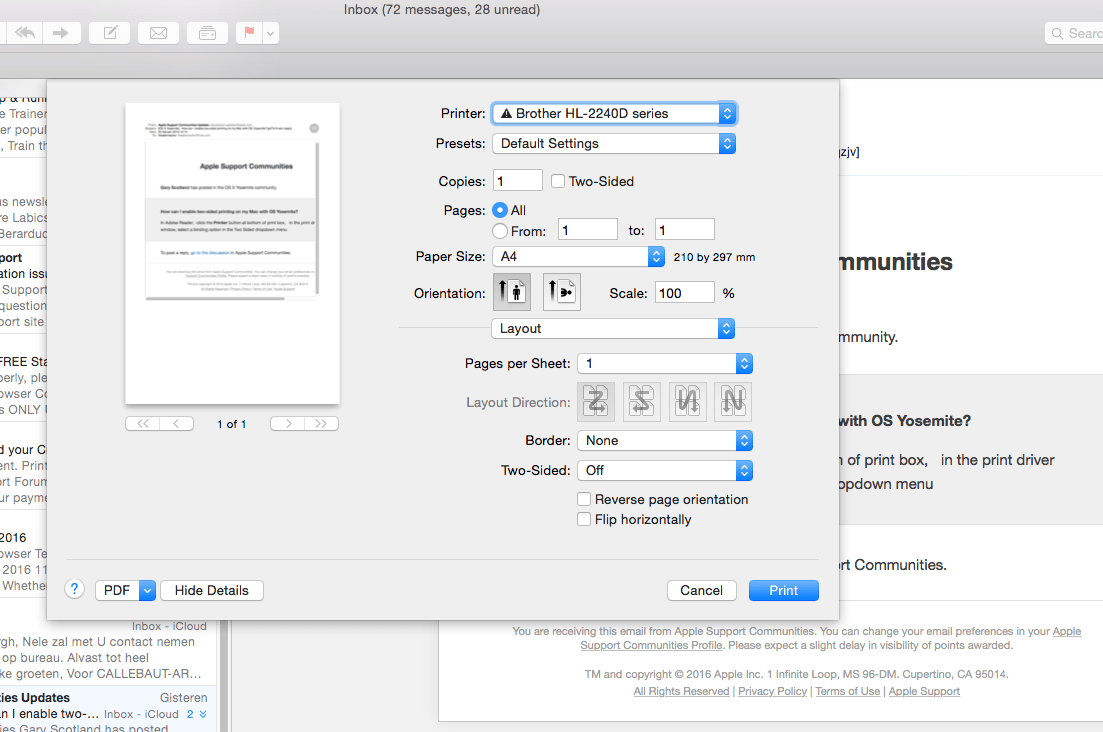Enable Two-Sided printing next to Copies

point(557,180)
